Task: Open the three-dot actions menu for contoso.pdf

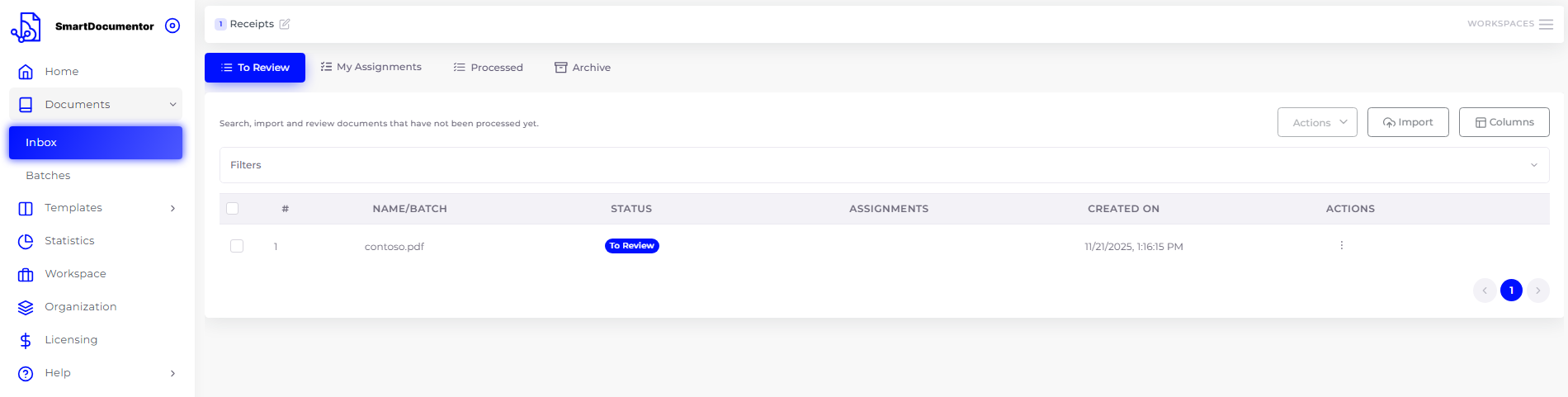Action: (1341, 246)
